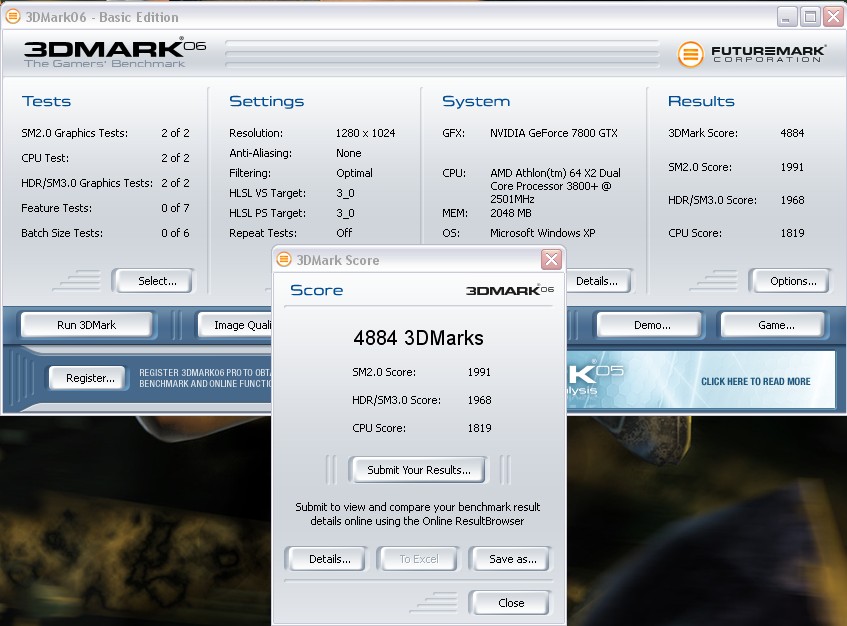Viewport: 847px width, 626px height.
Task: Click the '1280 x 1024' resolution value
Action: (365, 133)
